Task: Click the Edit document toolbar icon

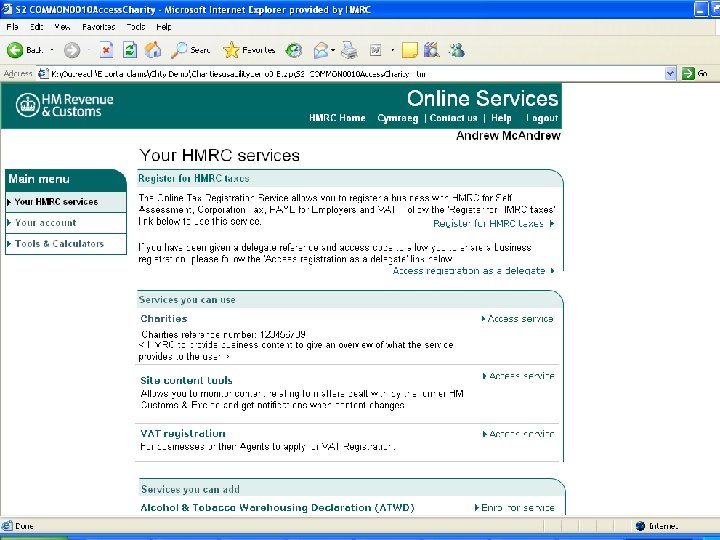Action: pyautogui.click(x=376, y=50)
